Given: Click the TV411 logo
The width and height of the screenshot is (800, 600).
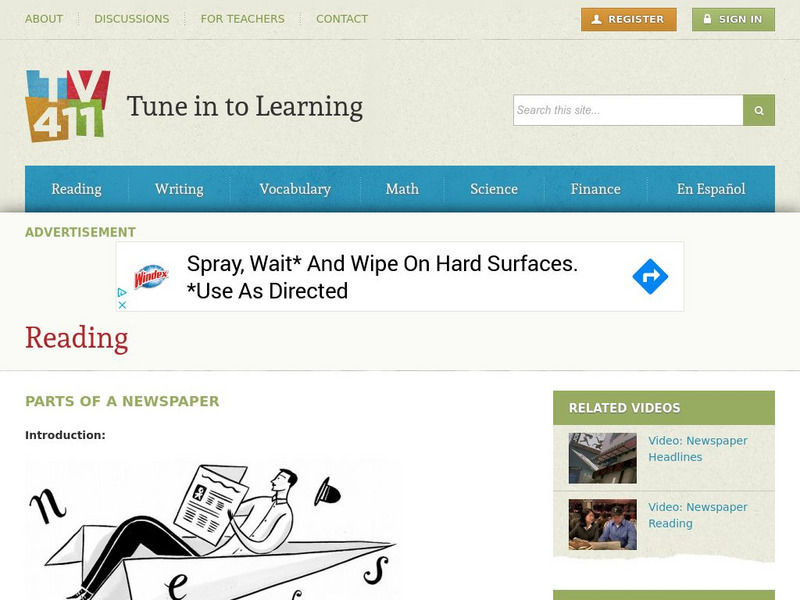Looking at the screenshot, I should (68, 106).
